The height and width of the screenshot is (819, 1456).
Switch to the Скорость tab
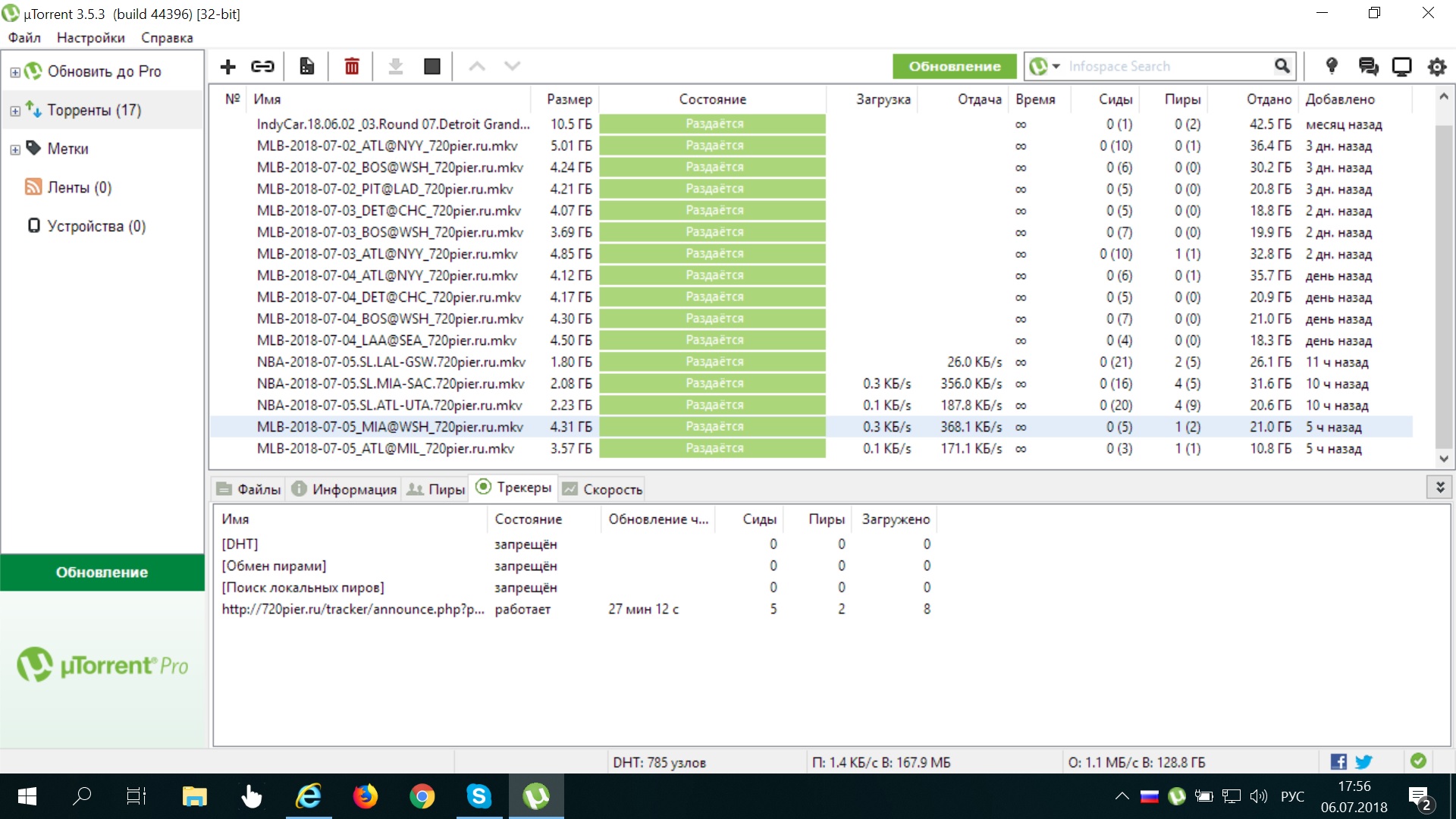pyautogui.click(x=603, y=489)
